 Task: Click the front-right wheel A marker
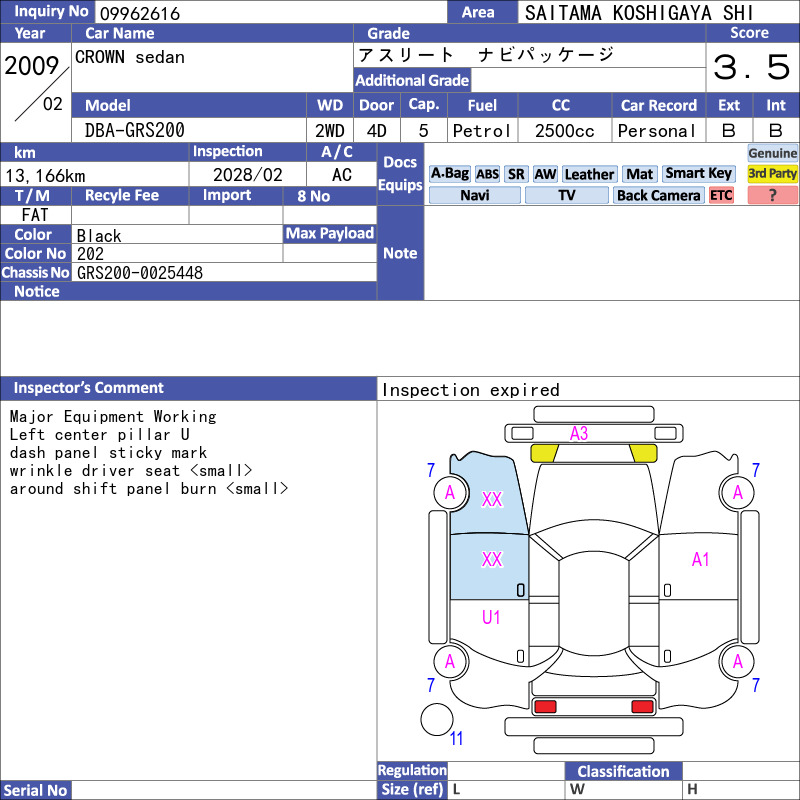pyautogui.click(x=737, y=492)
